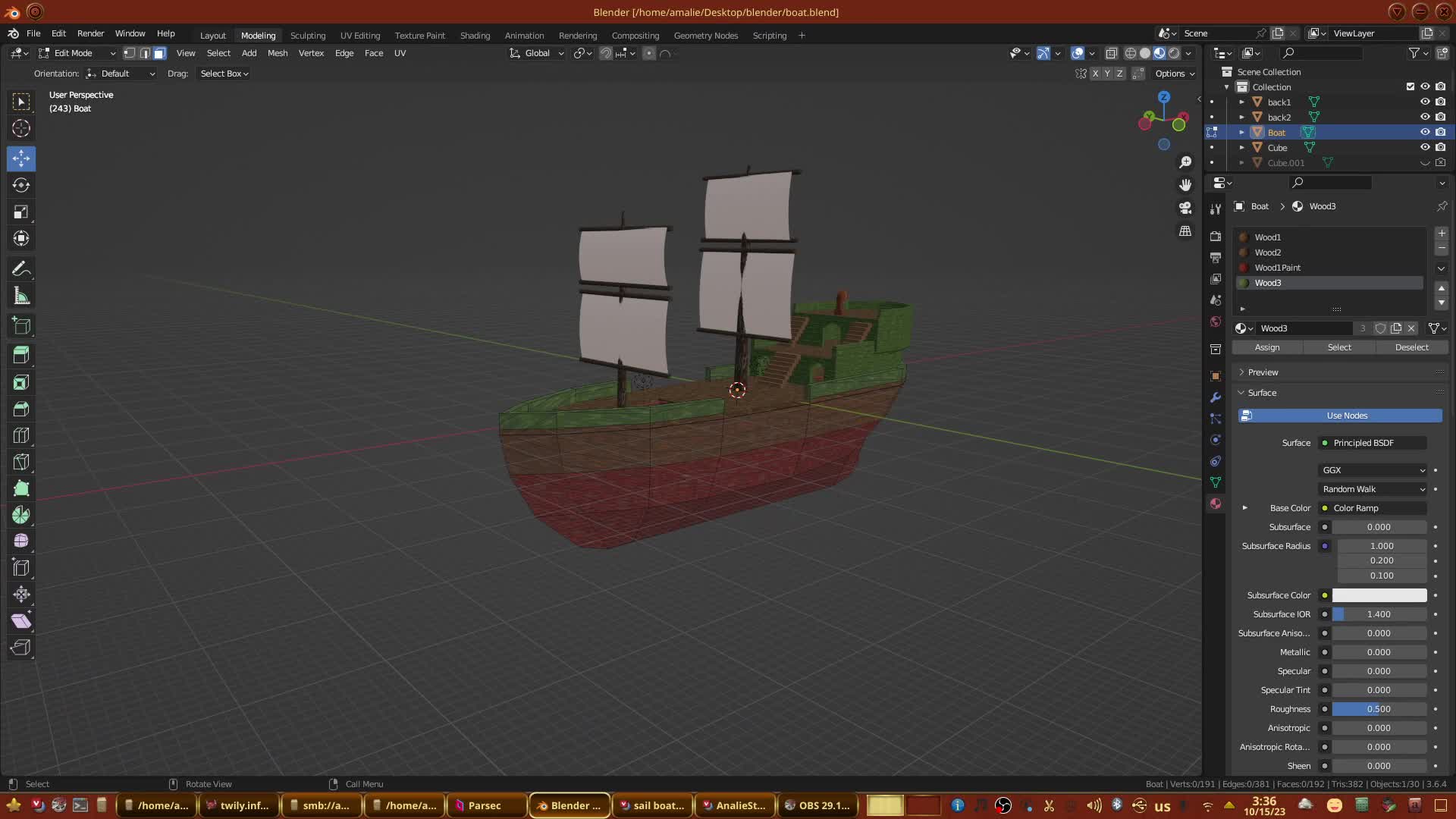1456x819 pixels.
Task: Click the Assign material button
Action: coord(1266,347)
